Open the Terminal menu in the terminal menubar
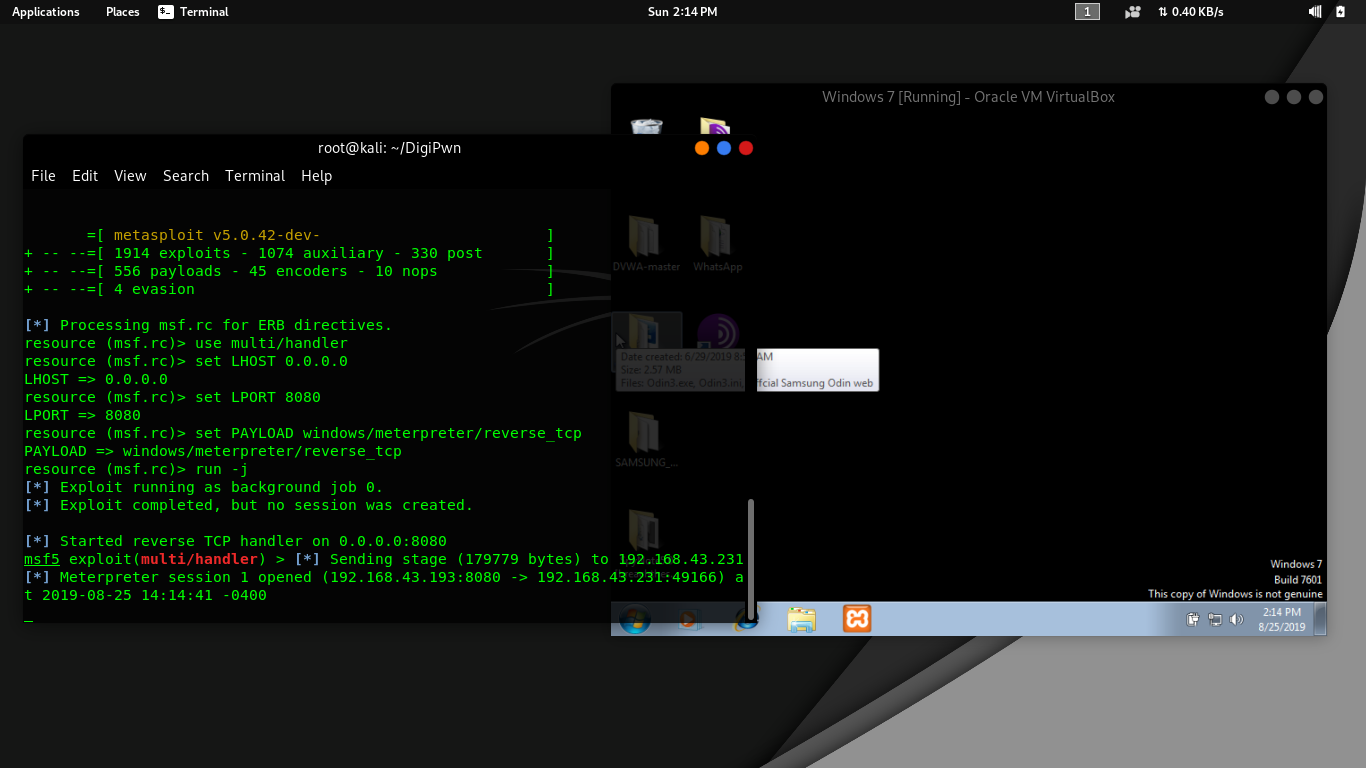Viewport: 1366px width, 768px height. [255, 176]
